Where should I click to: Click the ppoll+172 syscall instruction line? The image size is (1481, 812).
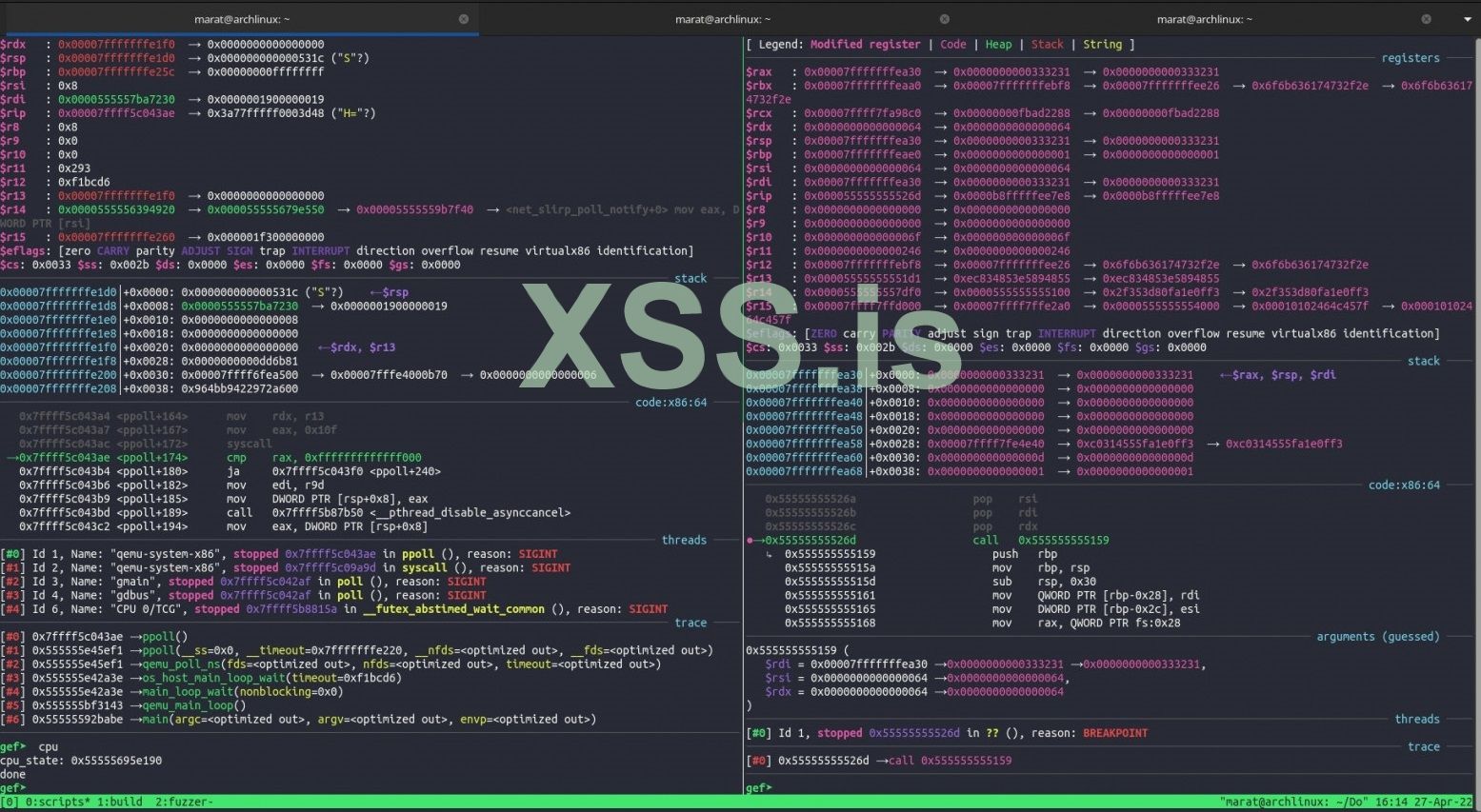coord(146,444)
